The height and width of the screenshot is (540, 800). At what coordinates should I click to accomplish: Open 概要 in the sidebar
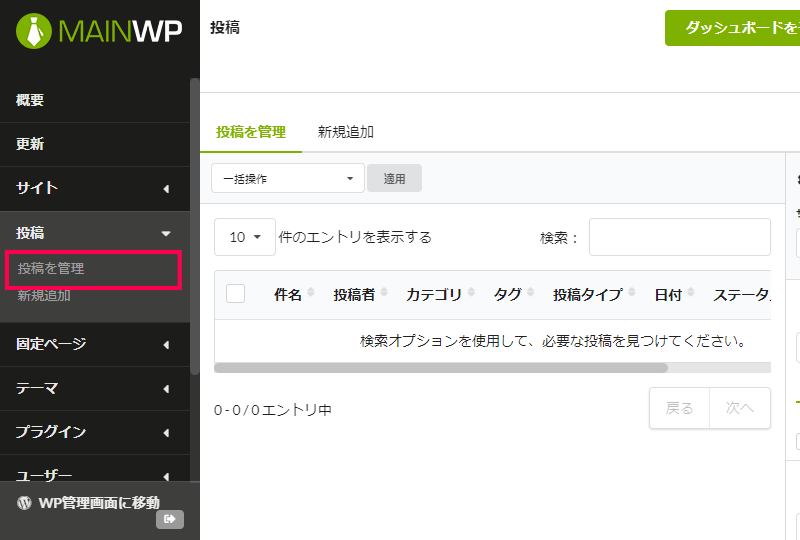pos(95,100)
